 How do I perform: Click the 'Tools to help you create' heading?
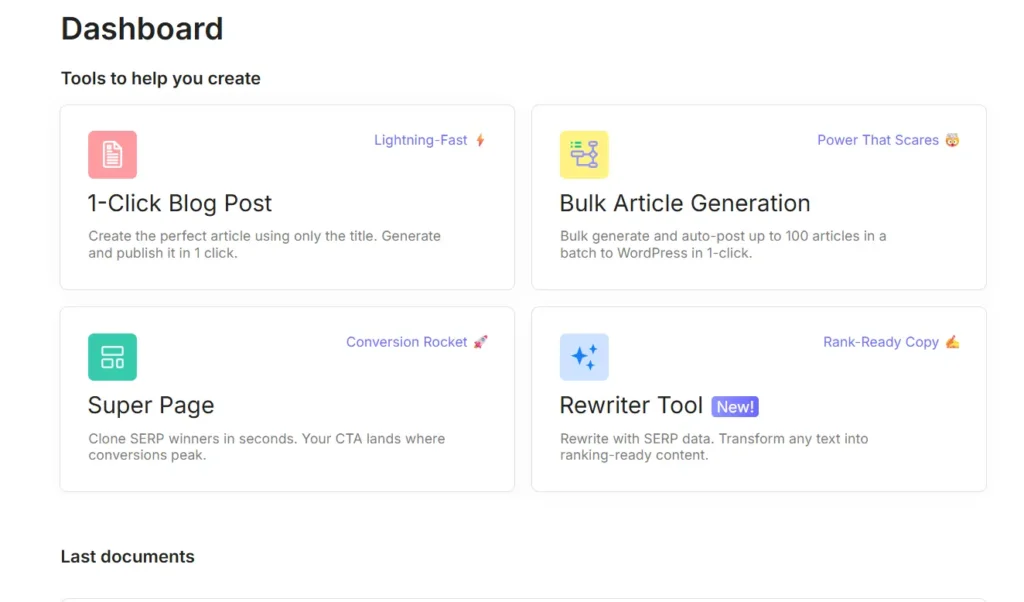click(161, 78)
